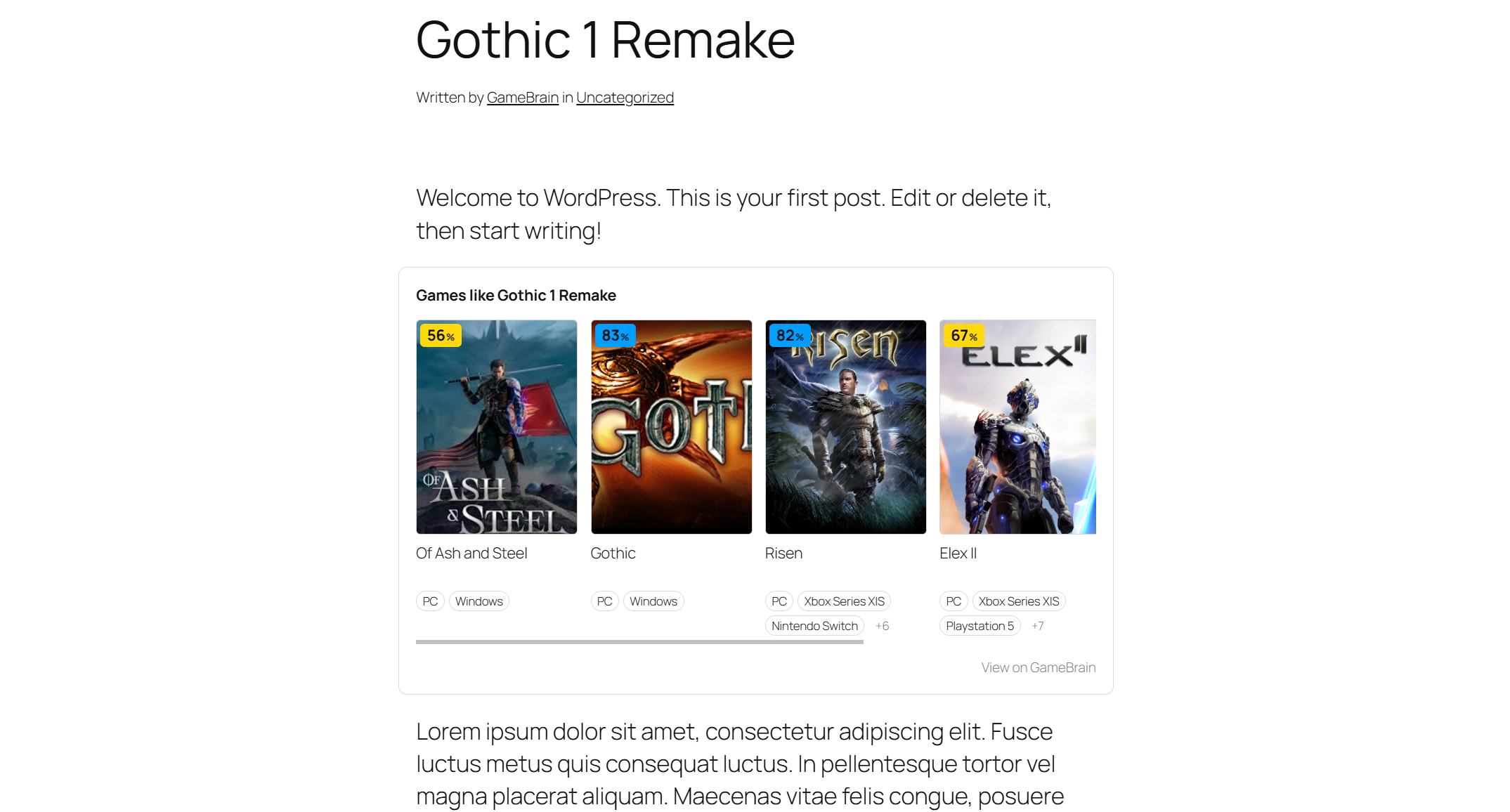Select PC tag under Elex II
Screen dimensions: 1510x812
(x=953, y=601)
